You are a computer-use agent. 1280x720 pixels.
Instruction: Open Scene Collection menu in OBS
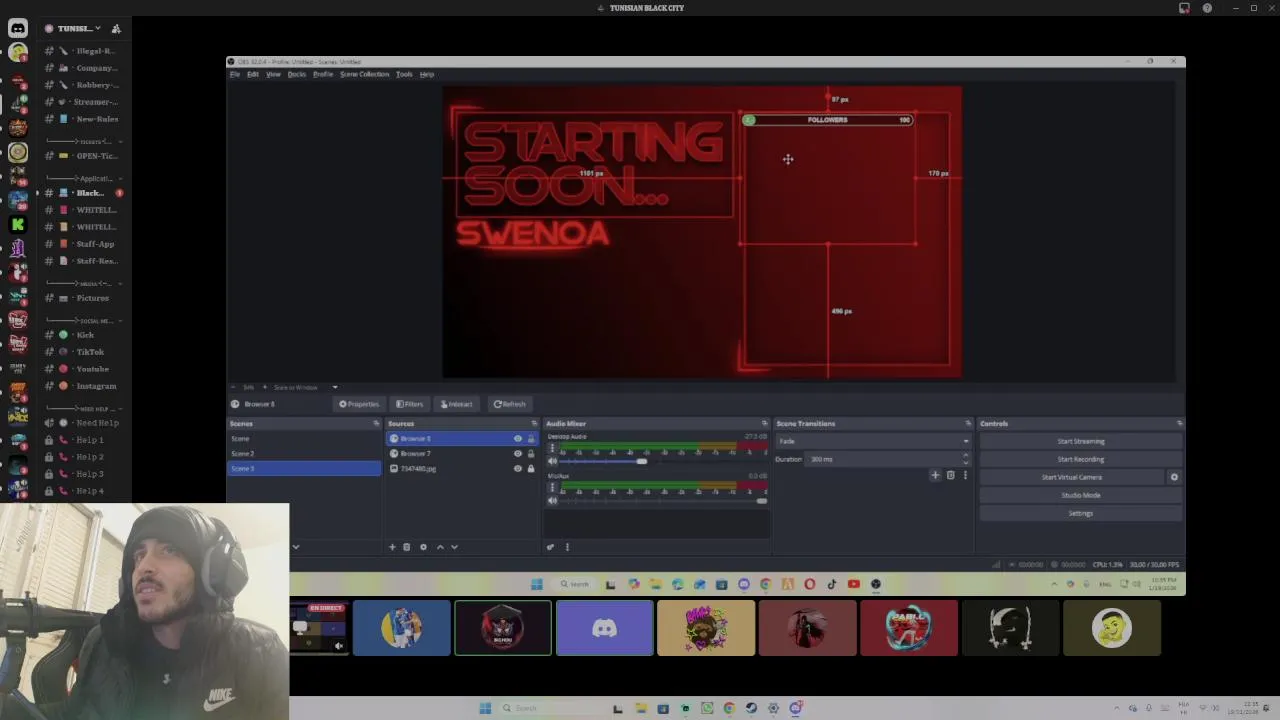(x=364, y=74)
